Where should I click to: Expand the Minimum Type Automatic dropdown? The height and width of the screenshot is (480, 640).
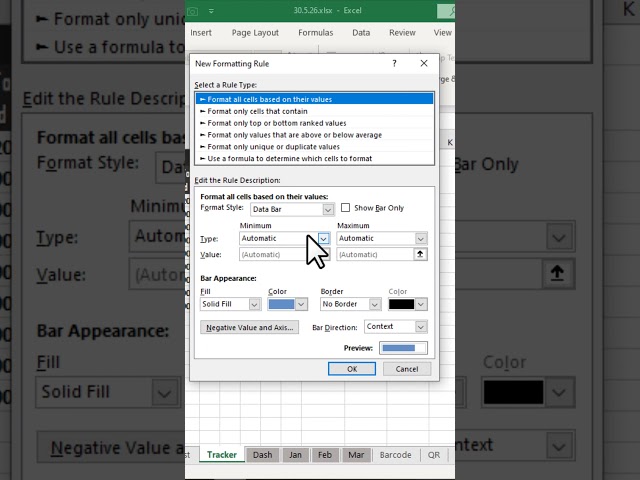(x=323, y=238)
